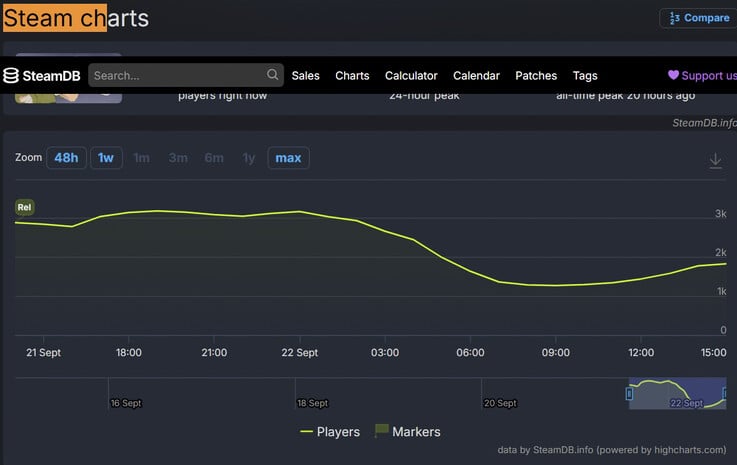Image resolution: width=737 pixels, height=465 pixels.
Task: Open the Calculator menu item
Action: (x=411, y=75)
